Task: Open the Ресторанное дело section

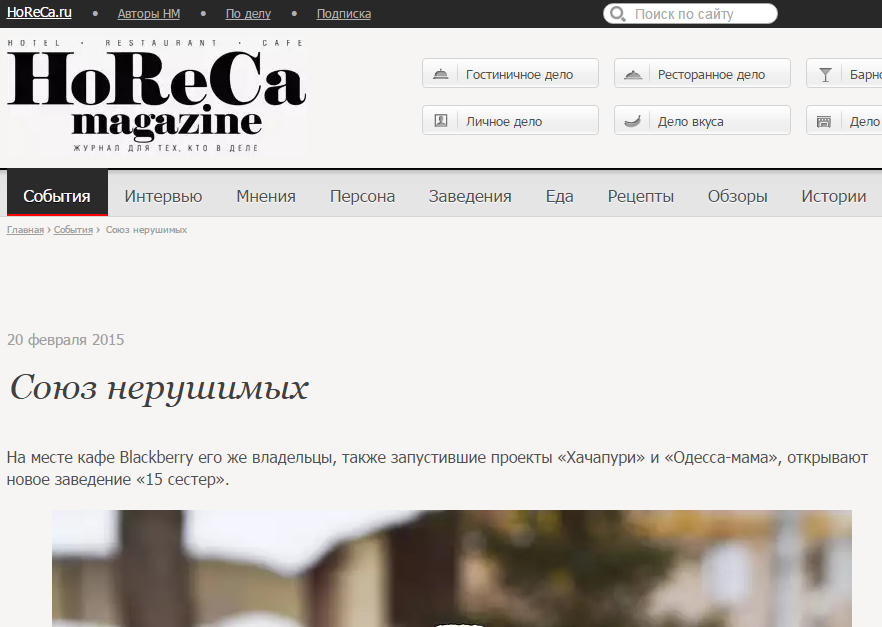Action: pyautogui.click(x=702, y=74)
